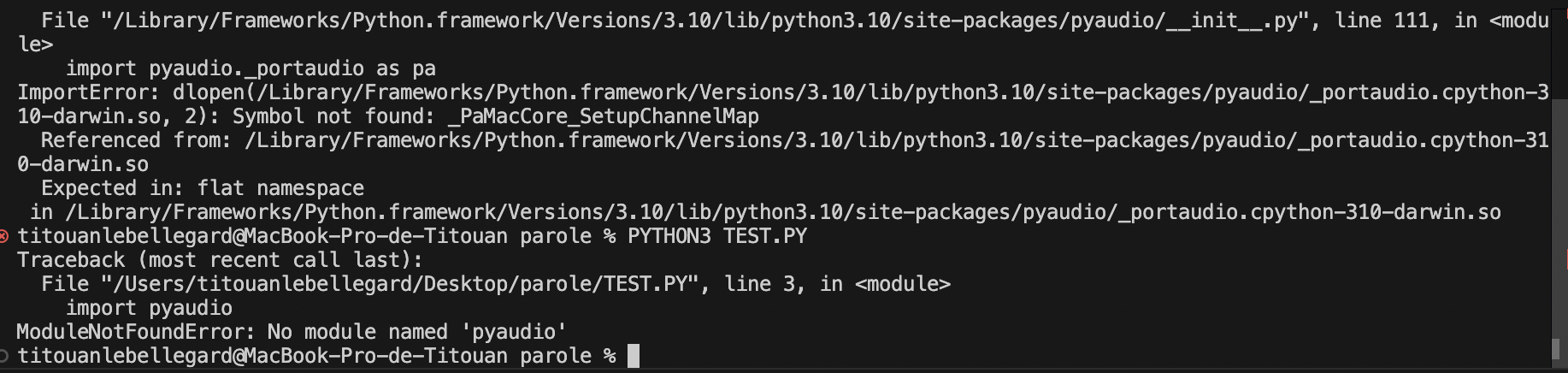The height and width of the screenshot is (373, 1568).
Task: Click the empty circle beside current prompt
Action: click(x=4, y=356)
